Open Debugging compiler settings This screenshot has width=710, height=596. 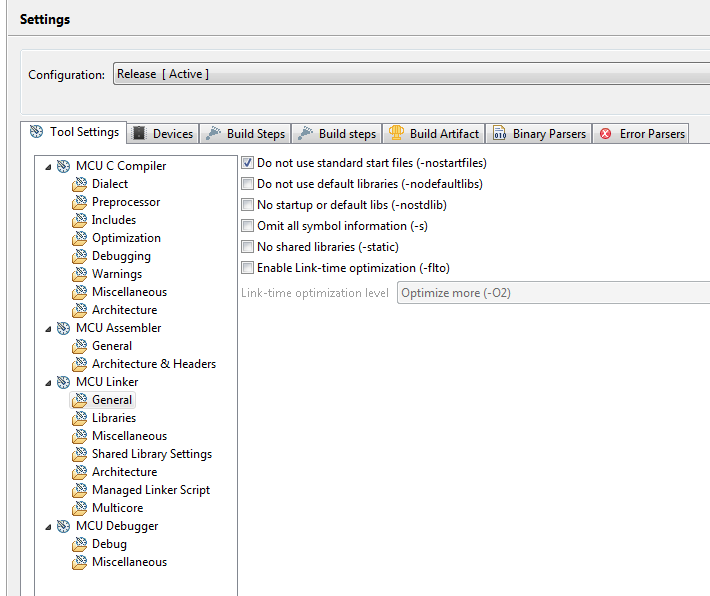tap(121, 256)
